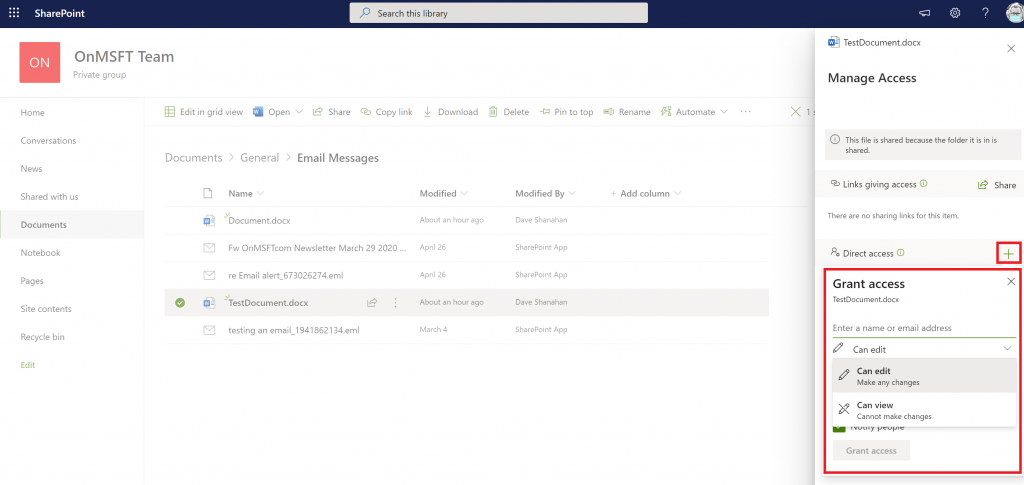Screen dimensions: 1024x485
Task: Click info icon next to Links giving access
Action: tap(923, 184)
